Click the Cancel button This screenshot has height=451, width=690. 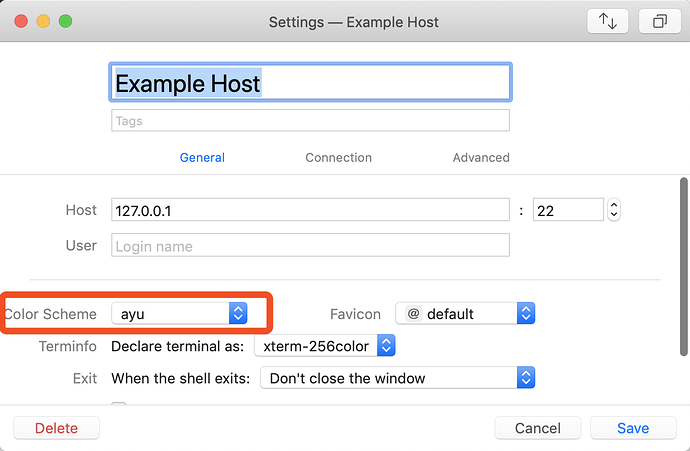tap(538, 428)
